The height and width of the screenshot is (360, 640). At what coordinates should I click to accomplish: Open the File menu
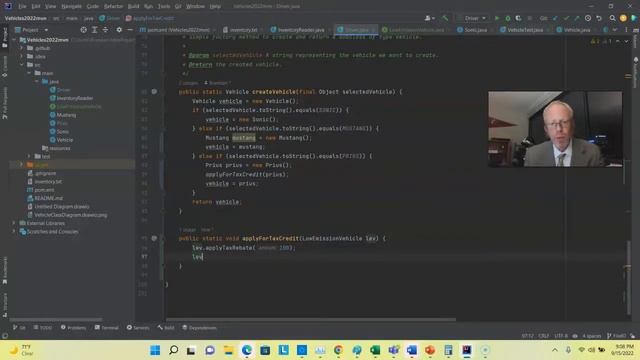click(22, 6)
